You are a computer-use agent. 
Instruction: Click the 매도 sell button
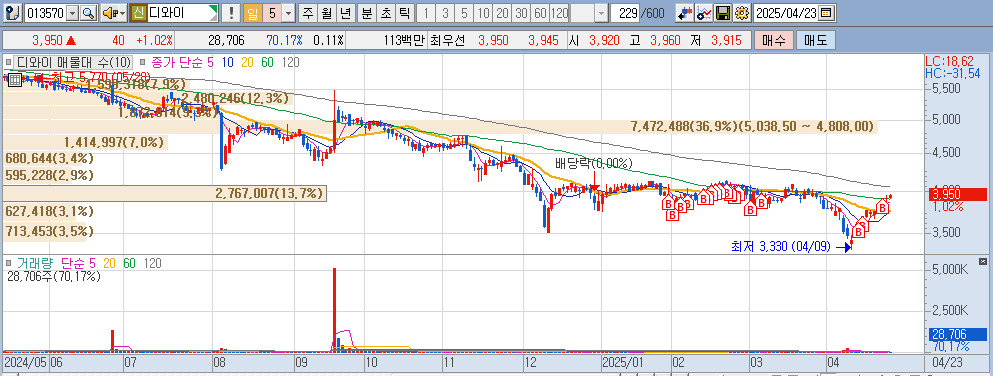coord(816,41)
